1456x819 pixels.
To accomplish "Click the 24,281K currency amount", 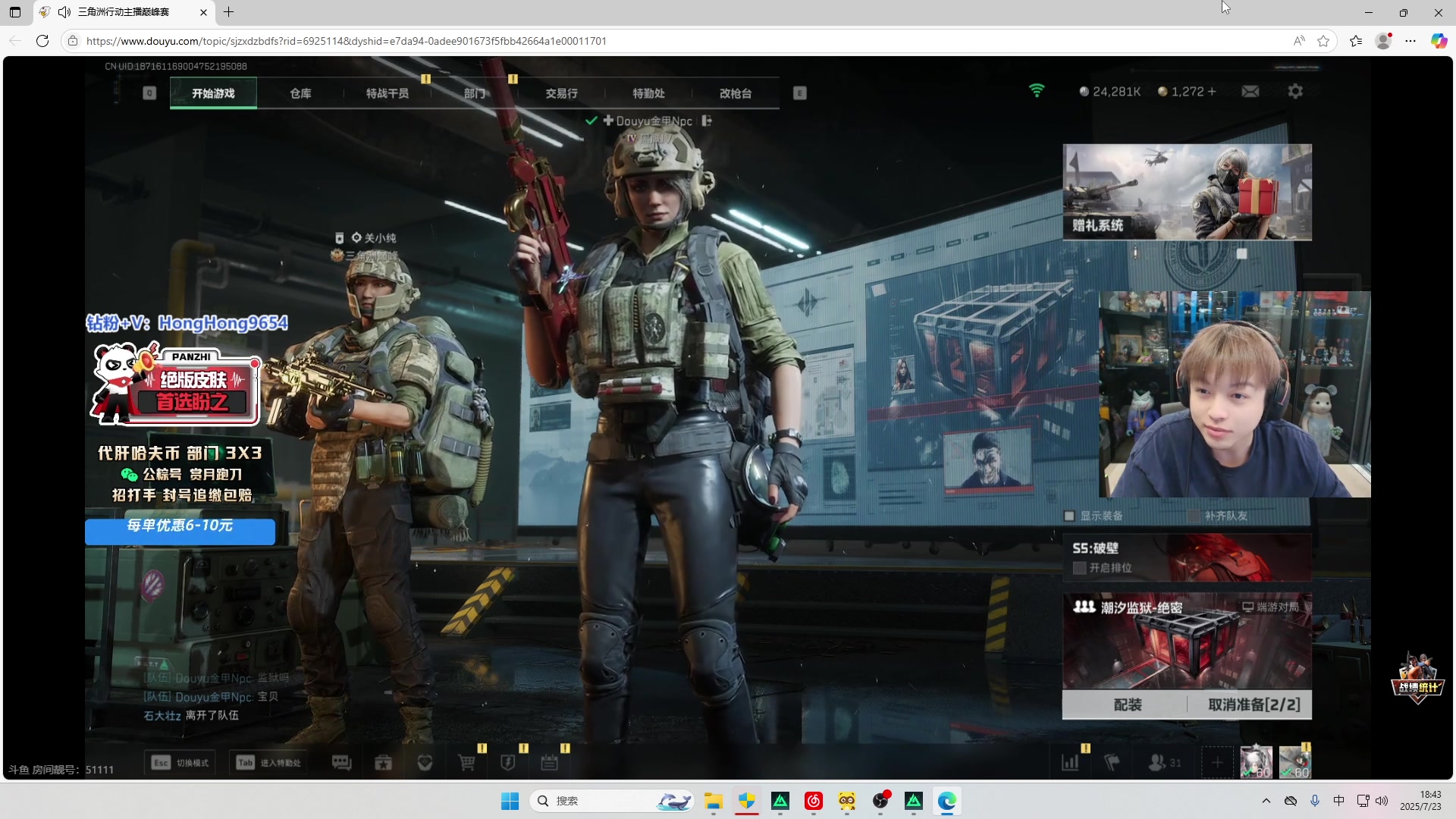I will 1116,92.
